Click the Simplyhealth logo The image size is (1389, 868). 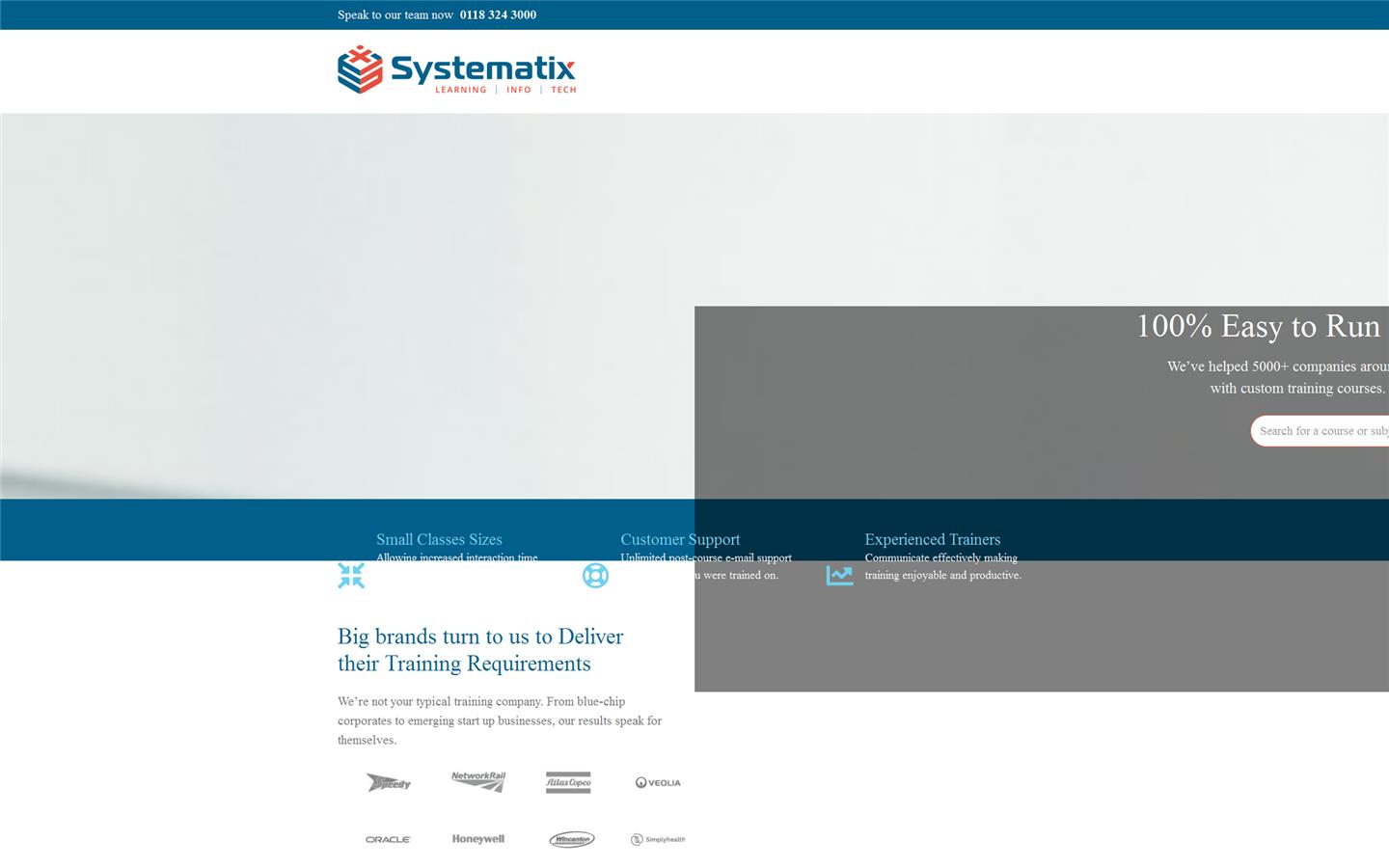point(658,839)
